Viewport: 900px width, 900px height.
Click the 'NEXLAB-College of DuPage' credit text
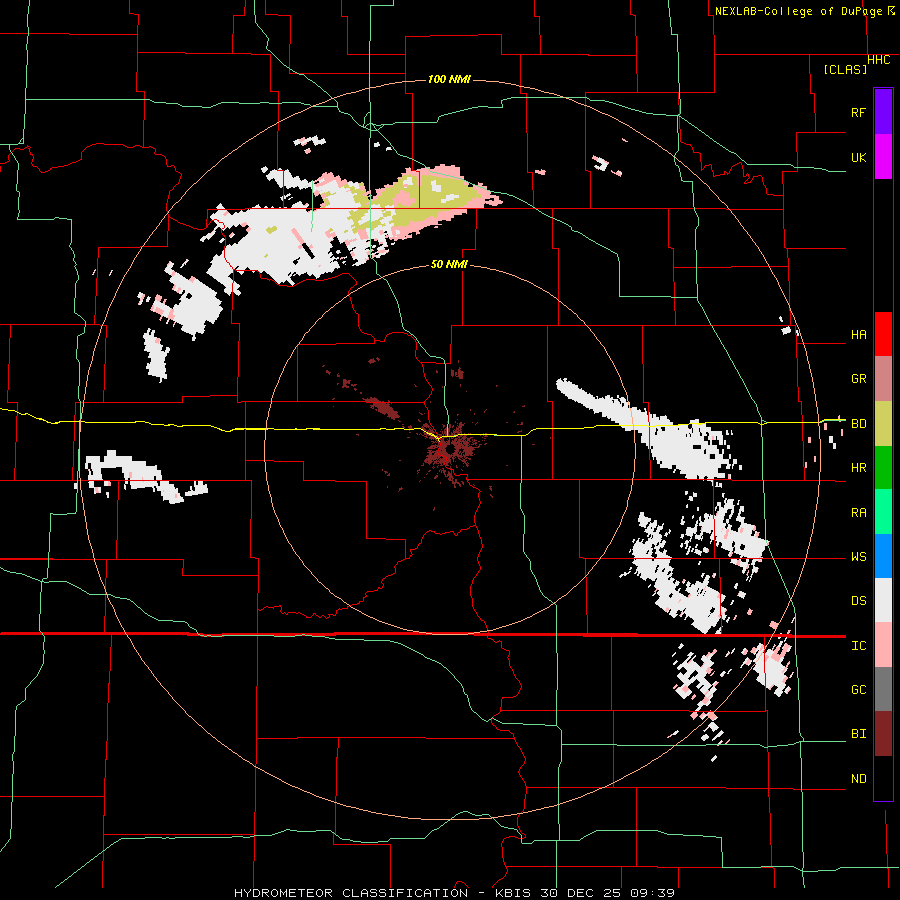pyautogui.click(x=798, y=11)
